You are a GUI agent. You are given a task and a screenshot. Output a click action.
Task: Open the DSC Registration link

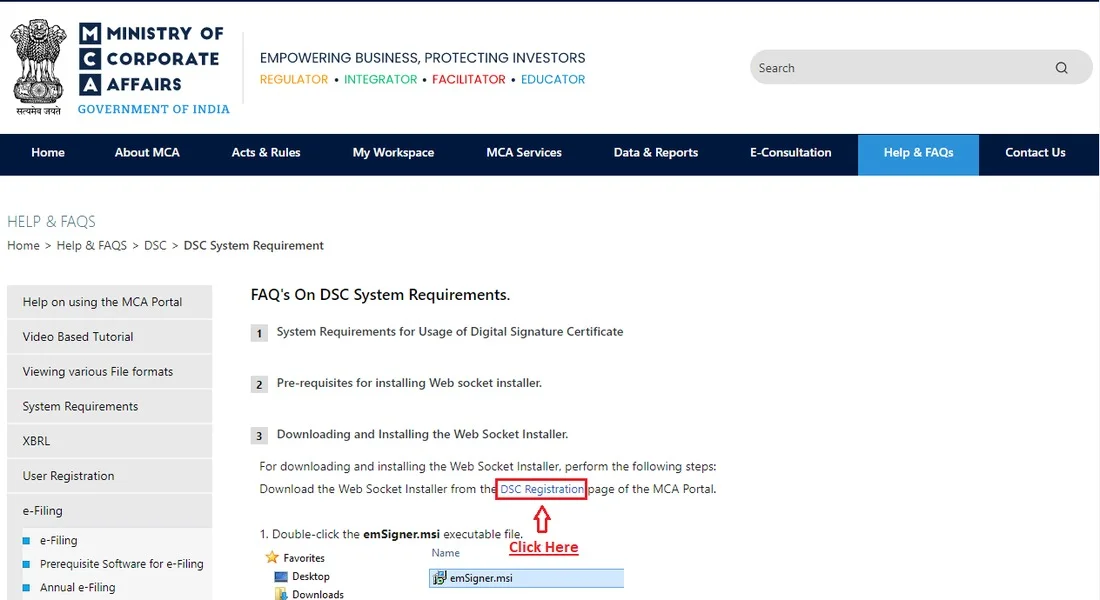click(x=542, y=489)
